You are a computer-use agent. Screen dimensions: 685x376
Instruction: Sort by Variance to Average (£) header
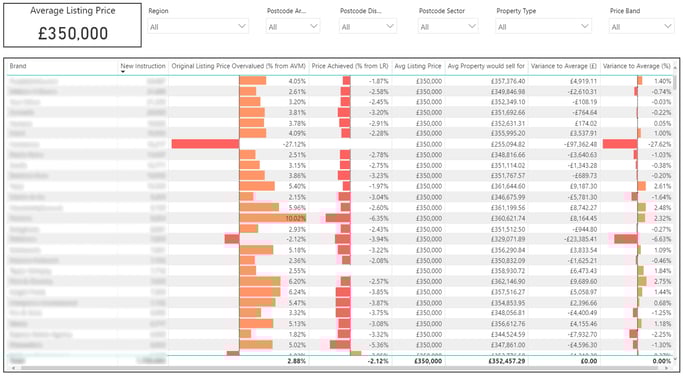tap(564, 66)
